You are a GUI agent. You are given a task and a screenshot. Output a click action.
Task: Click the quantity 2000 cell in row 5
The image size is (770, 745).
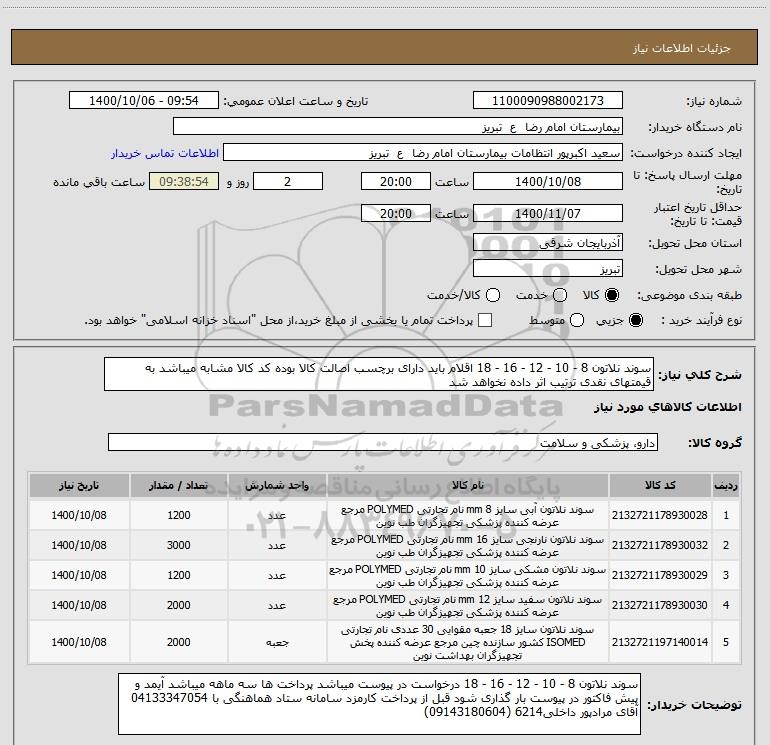pyautogui.click(x=179, y=642)
